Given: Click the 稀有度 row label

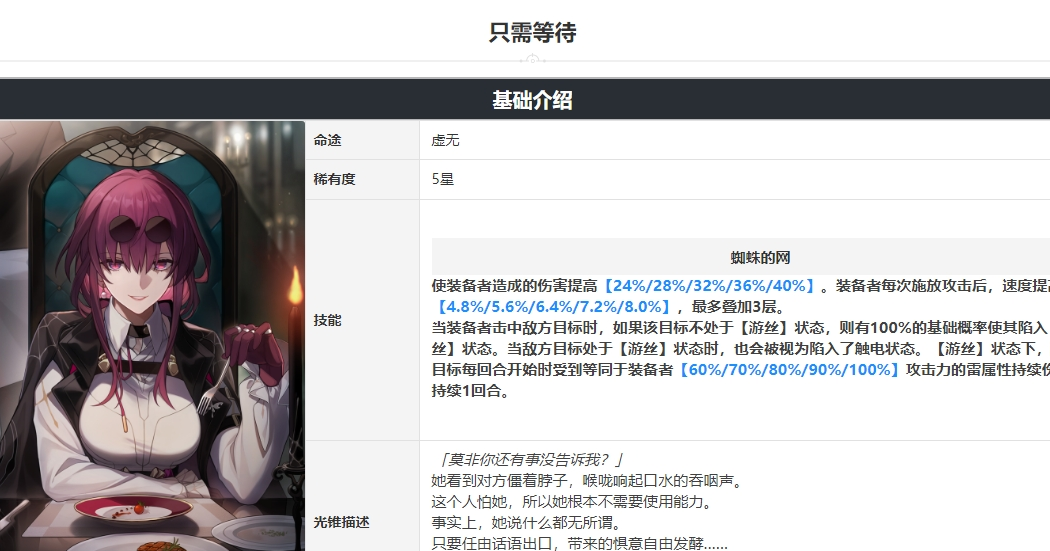Looking at the screenshot, I should (x=334, y=179).
